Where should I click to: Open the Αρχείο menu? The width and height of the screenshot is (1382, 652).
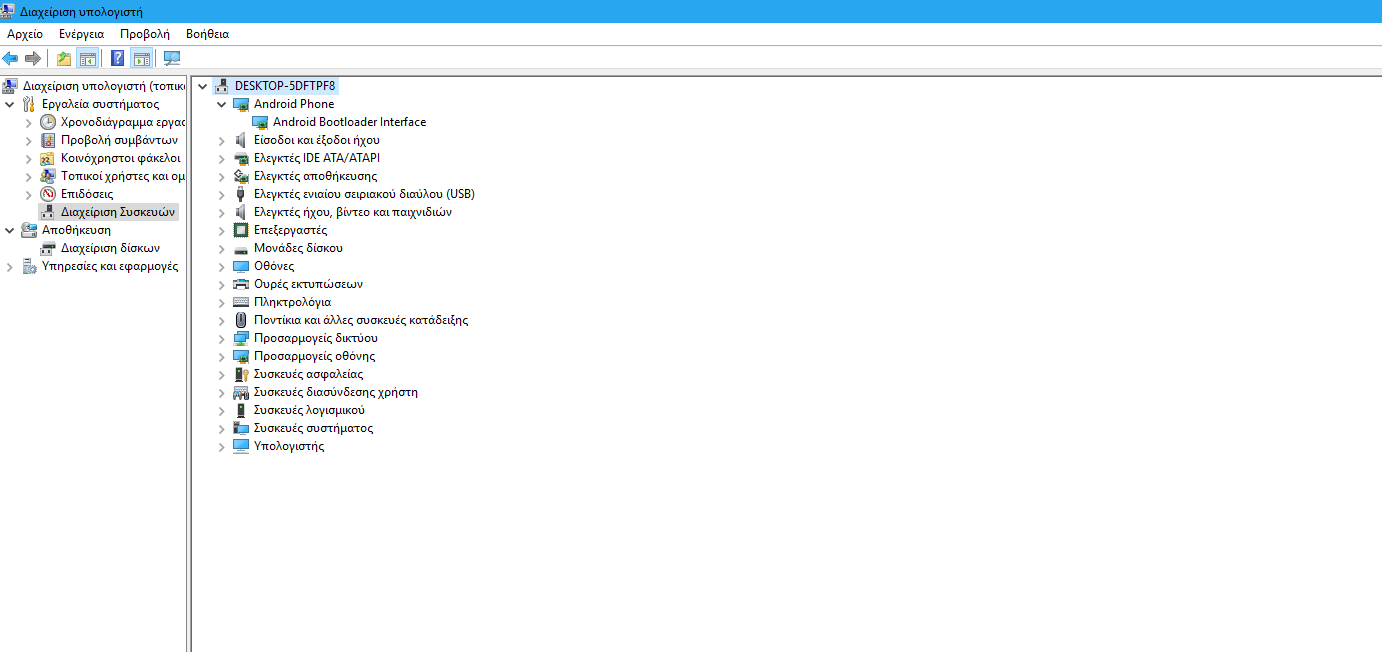point(25,34)
